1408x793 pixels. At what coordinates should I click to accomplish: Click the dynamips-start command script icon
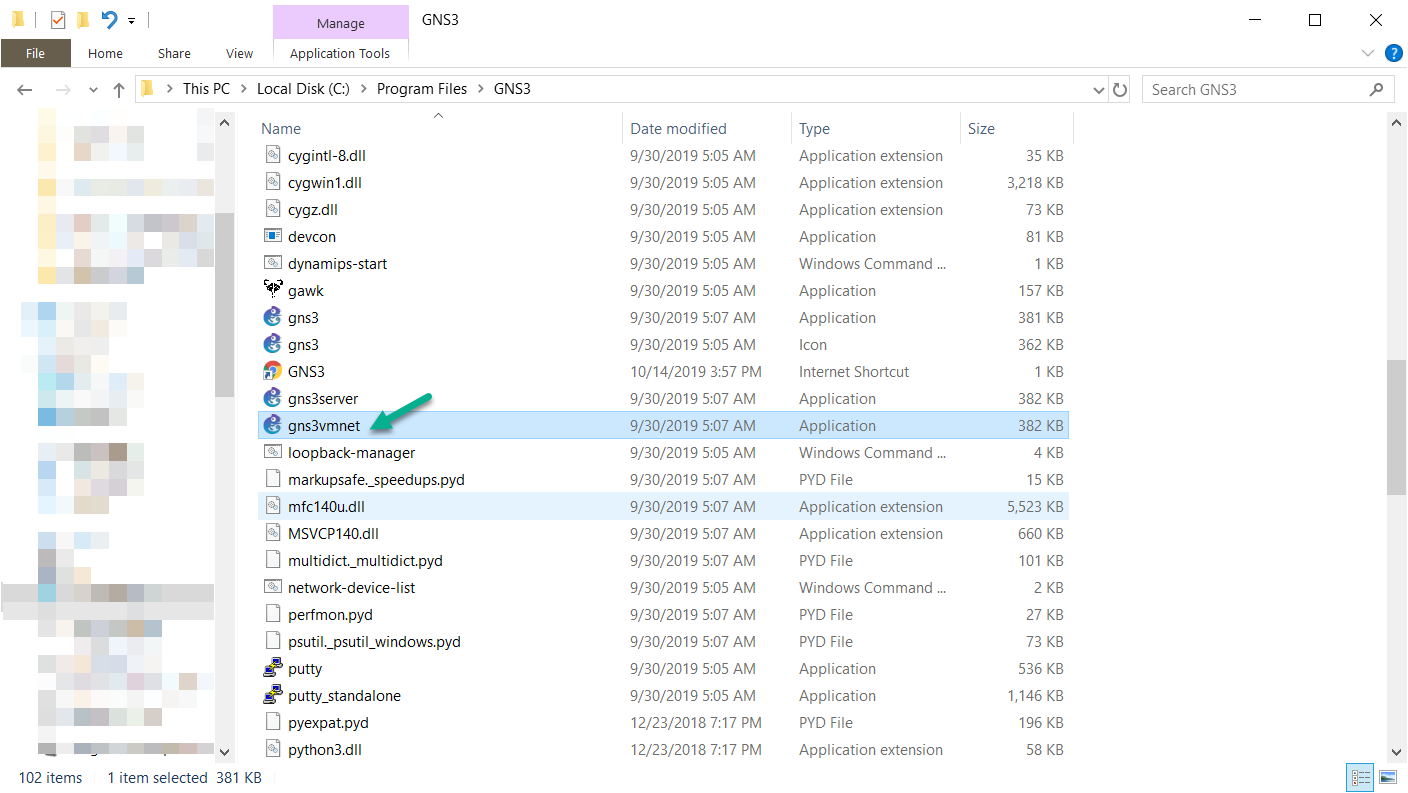273,263
